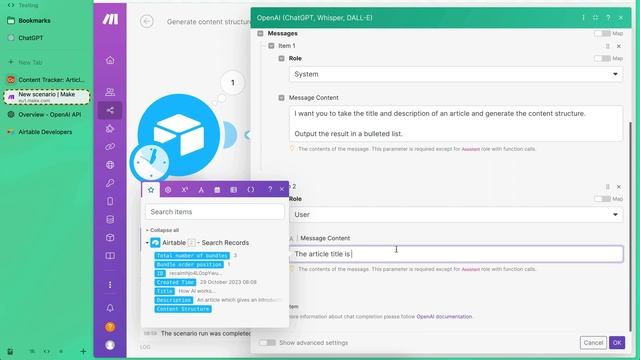
Task: Toggle Map switch for Item 2 Role
Action: [x=602, y=199]
